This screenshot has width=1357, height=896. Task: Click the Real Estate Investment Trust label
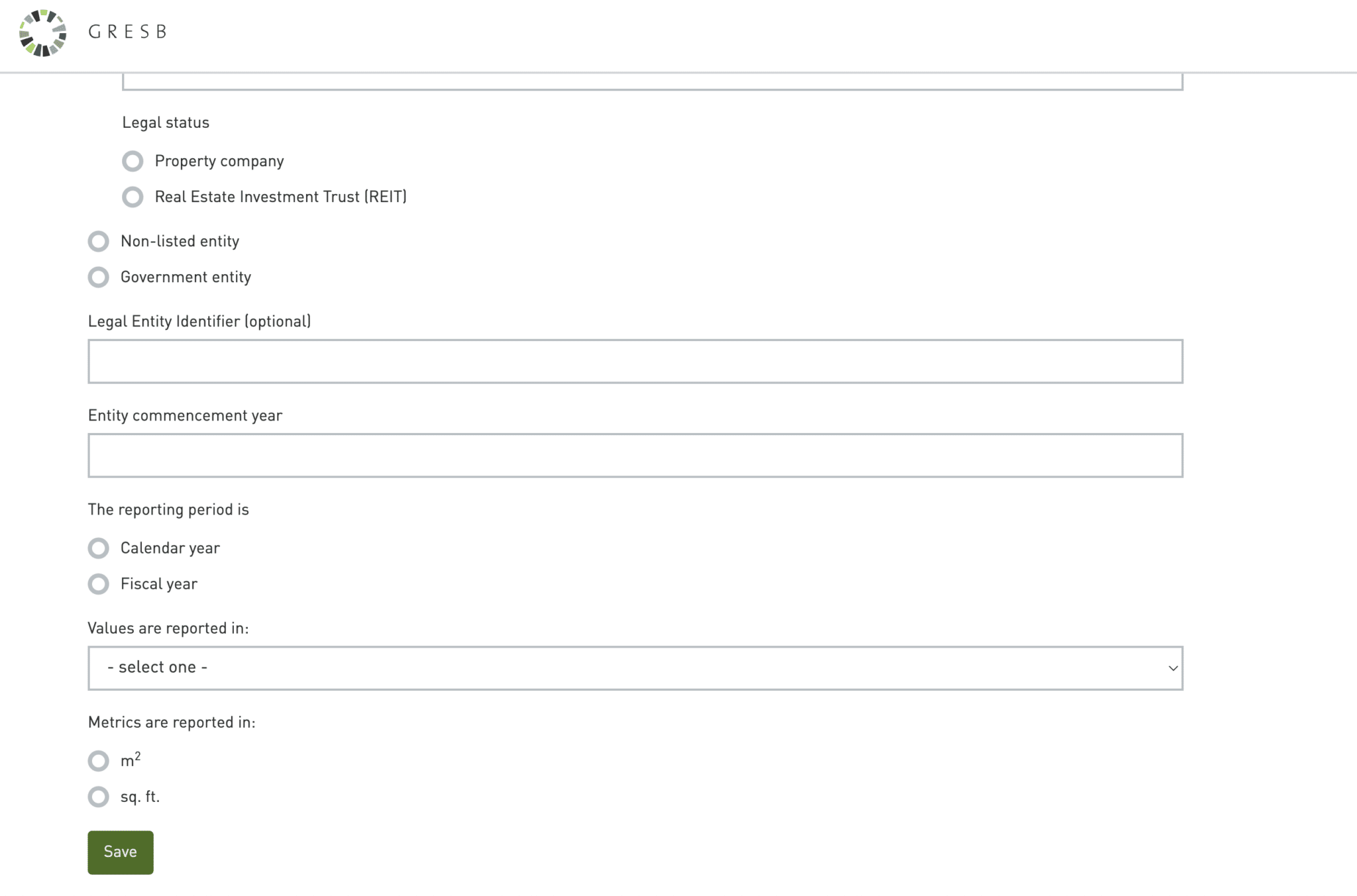point(280,197)
